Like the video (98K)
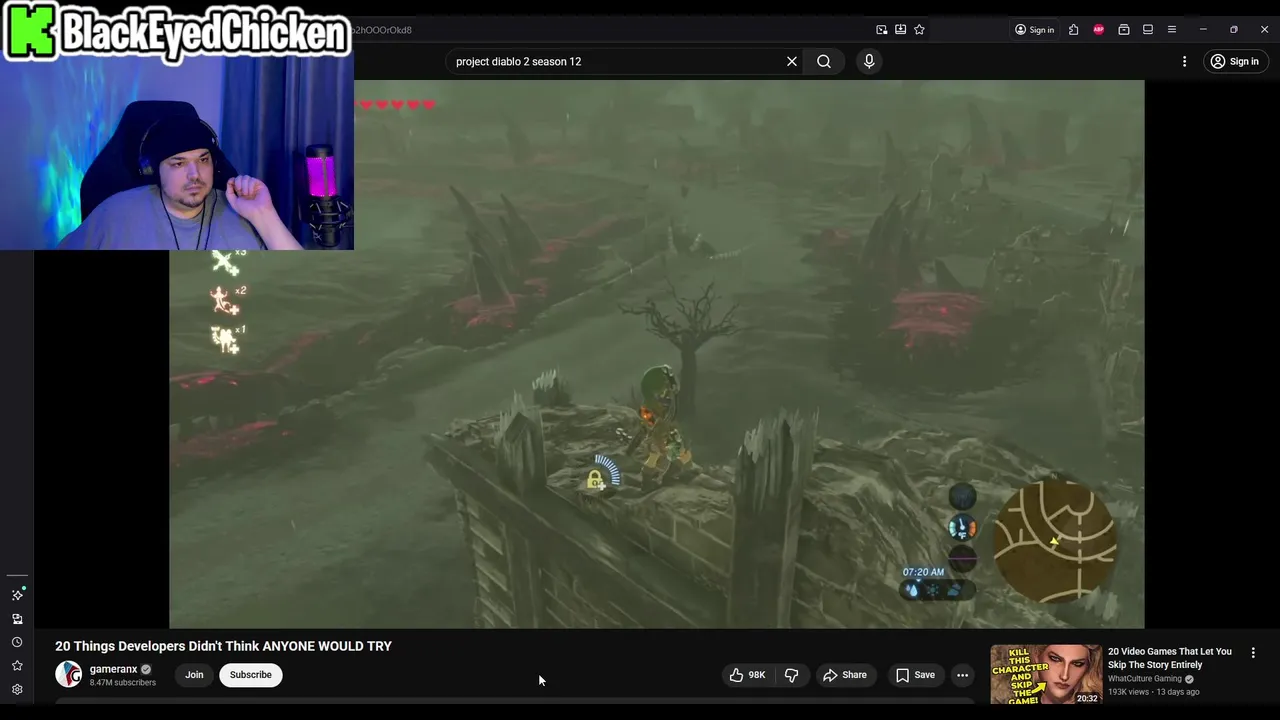Image resolution: width=1280 pixels, height=720 pixels. coord(747,675)
